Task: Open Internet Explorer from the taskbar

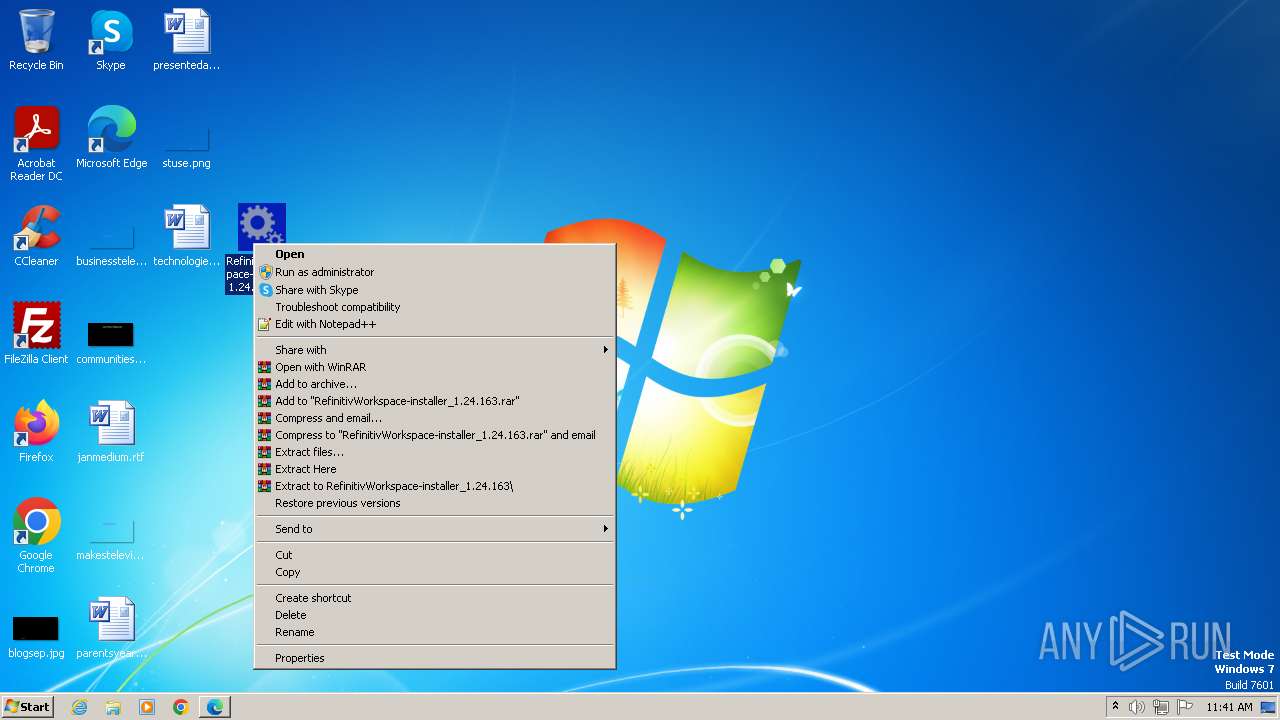Action: pyautogui.click(x=80, y=707)
